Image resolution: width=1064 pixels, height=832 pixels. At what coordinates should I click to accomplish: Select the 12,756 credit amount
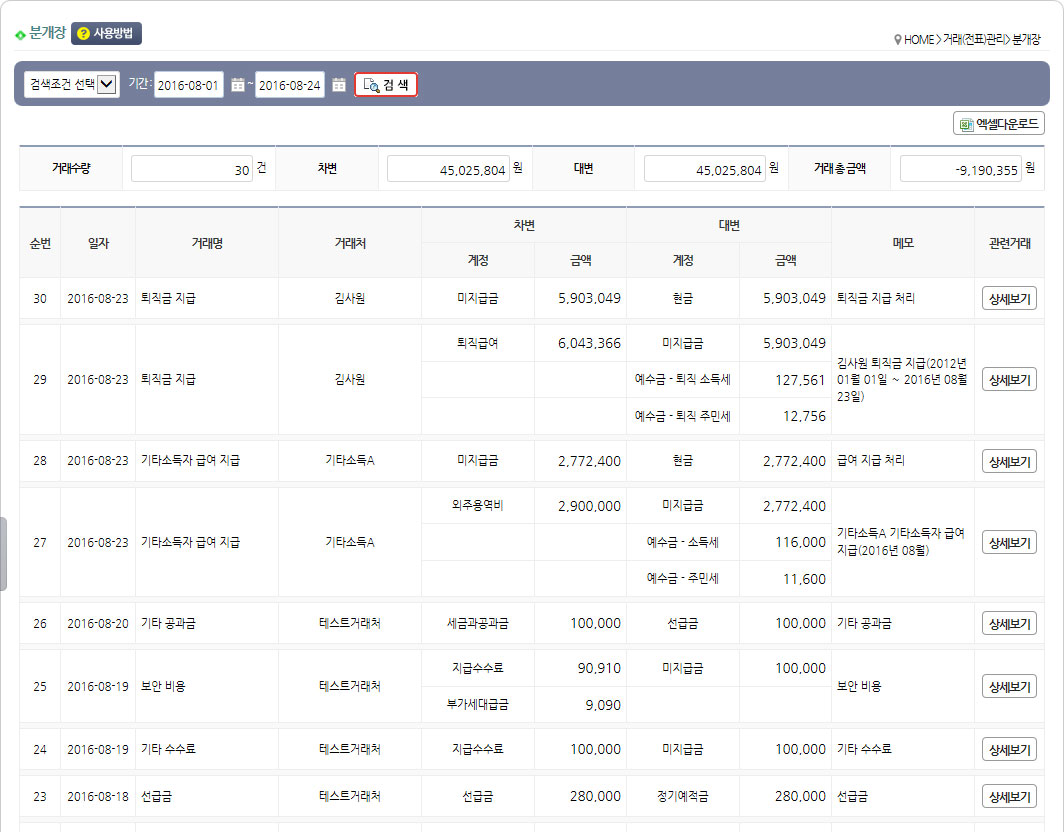click(x=804, y=416)
